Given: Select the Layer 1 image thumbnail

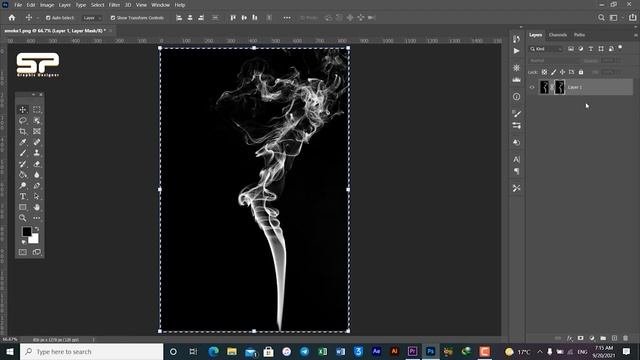Looking at the screenshot, I should 544,87.
